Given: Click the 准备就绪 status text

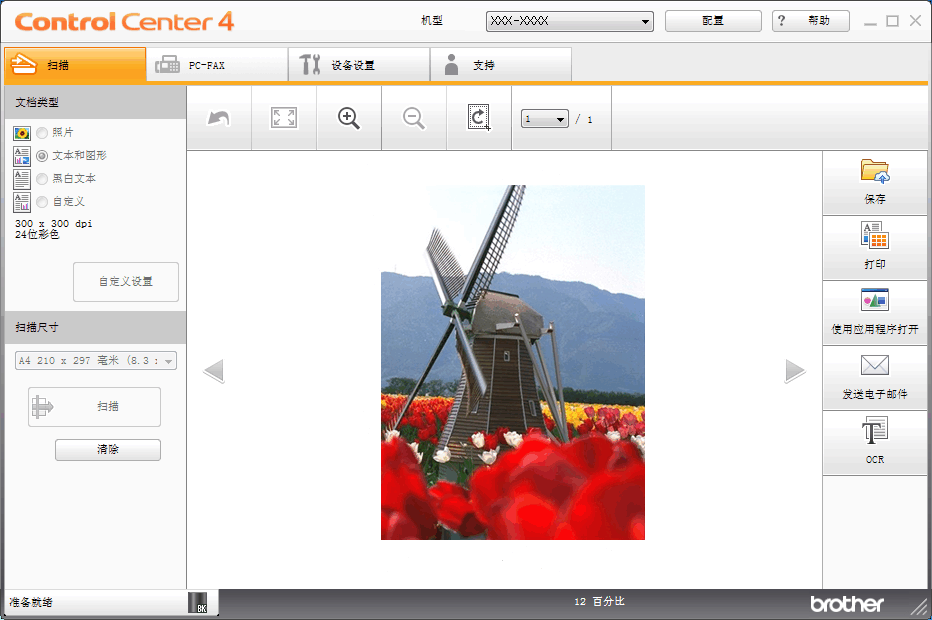Looking at the screenshot, I should tap(31, 602).
